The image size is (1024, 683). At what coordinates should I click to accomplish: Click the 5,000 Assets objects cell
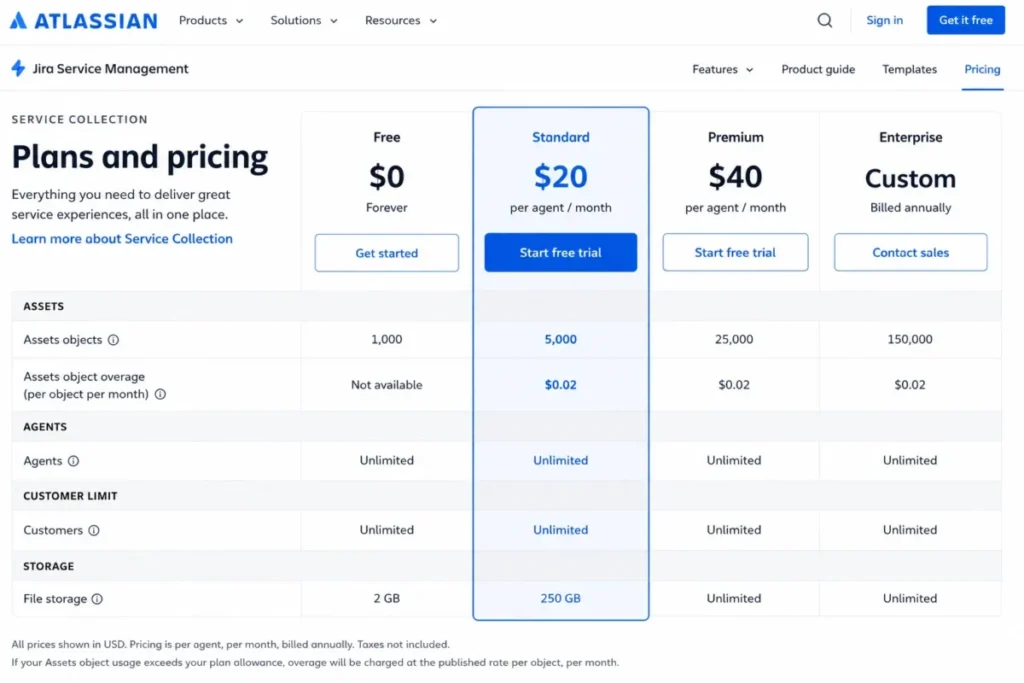(560, 340)
